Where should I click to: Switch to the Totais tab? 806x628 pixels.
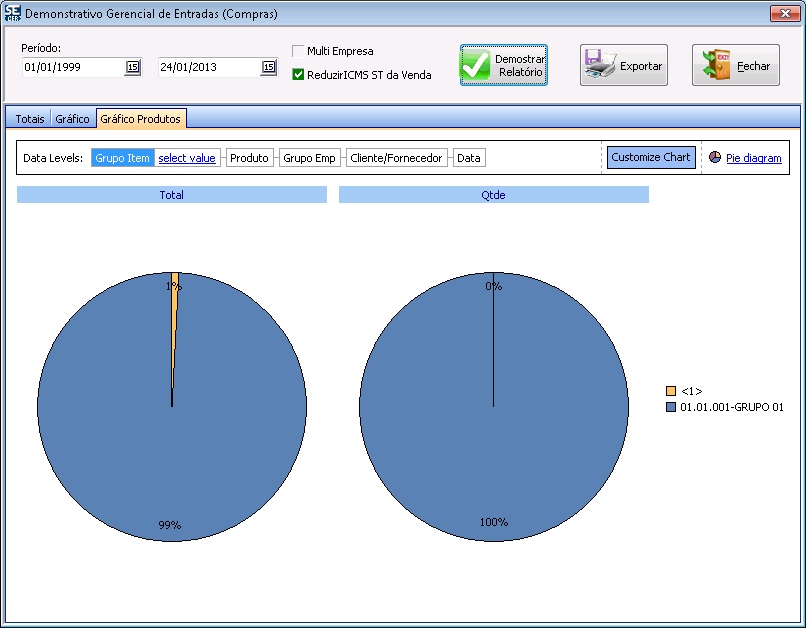[x=30, y=119]
